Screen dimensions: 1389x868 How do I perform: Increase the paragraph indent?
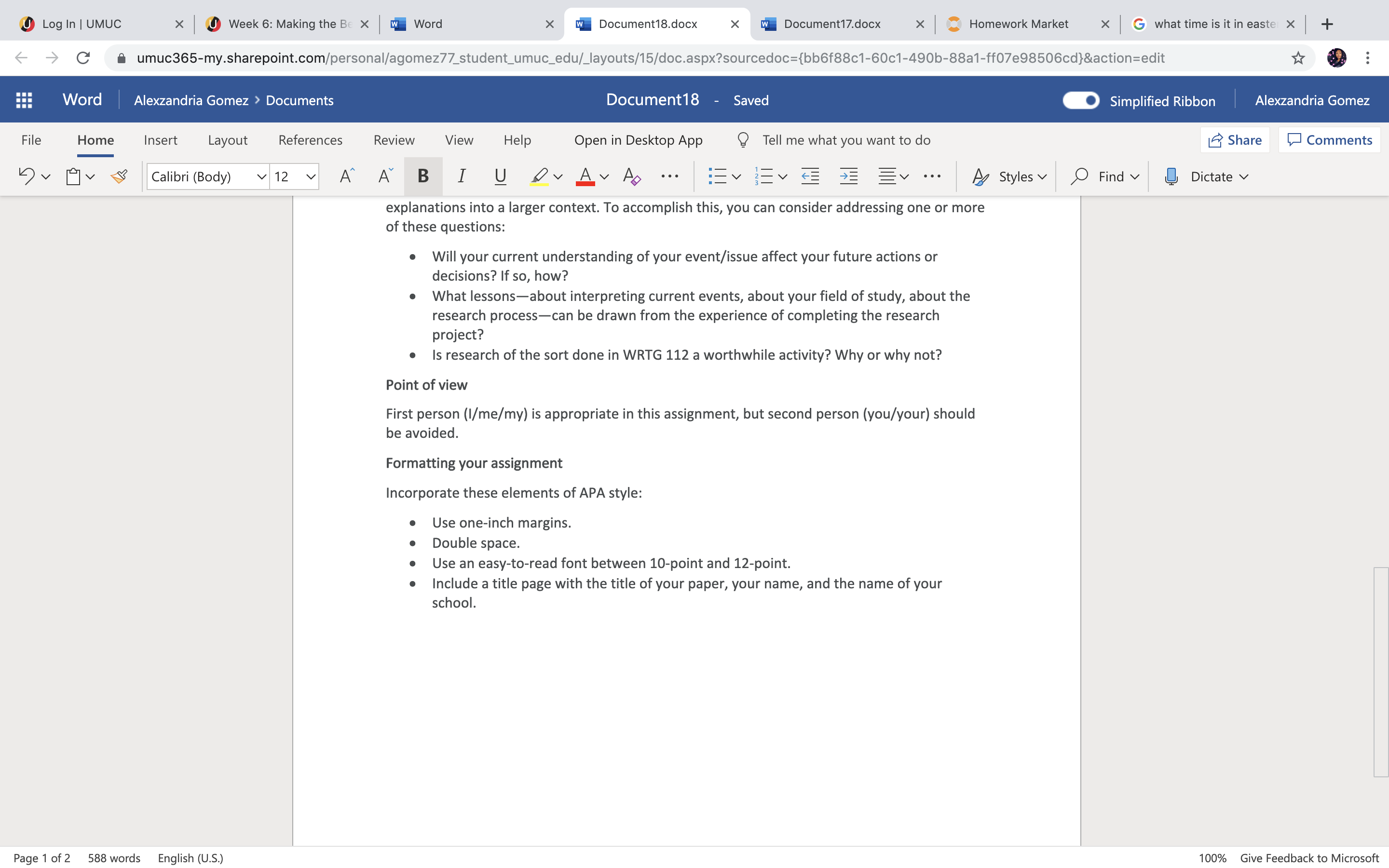pyautogui.click(x=848, y=176)
